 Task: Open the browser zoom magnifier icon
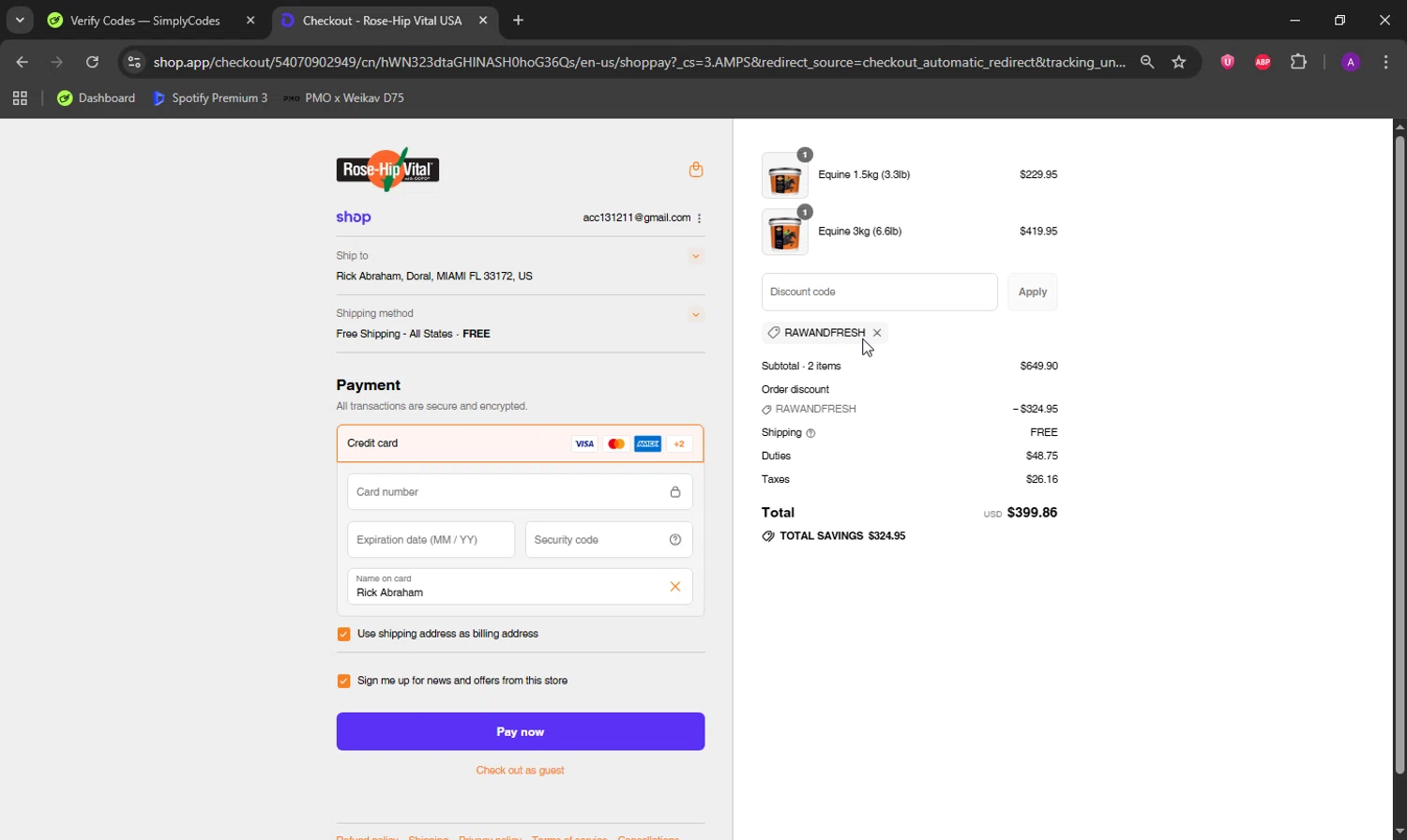[x=1147, y=62]
